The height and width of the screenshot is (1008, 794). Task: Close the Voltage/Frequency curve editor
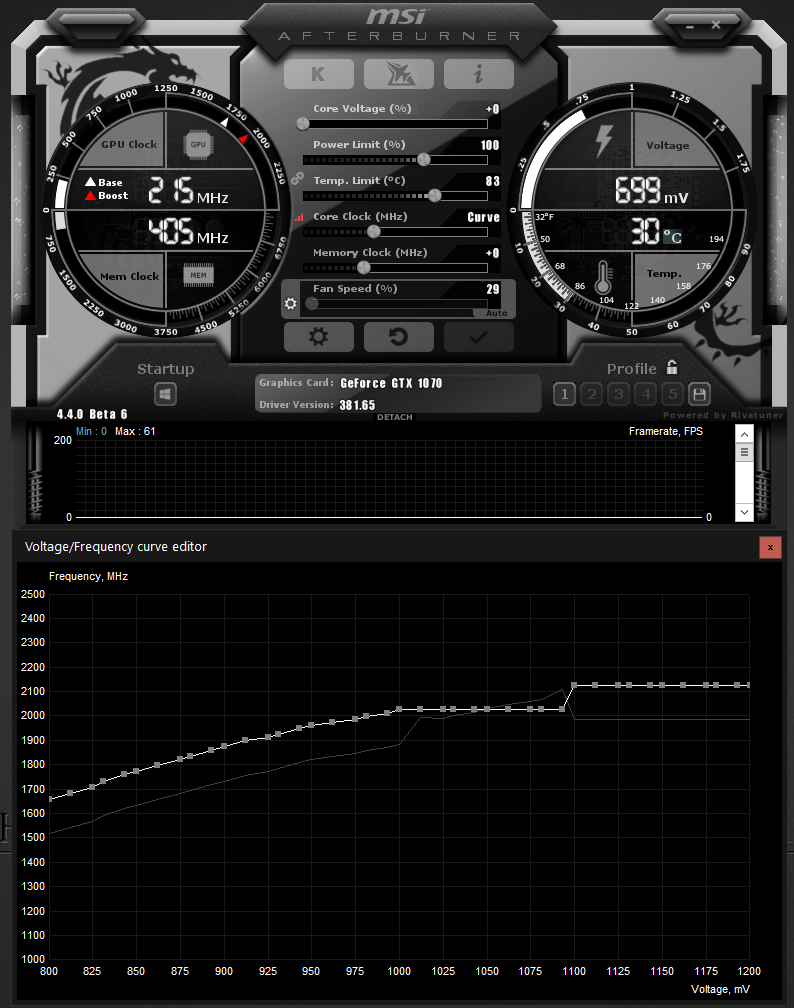click(770, 548)
